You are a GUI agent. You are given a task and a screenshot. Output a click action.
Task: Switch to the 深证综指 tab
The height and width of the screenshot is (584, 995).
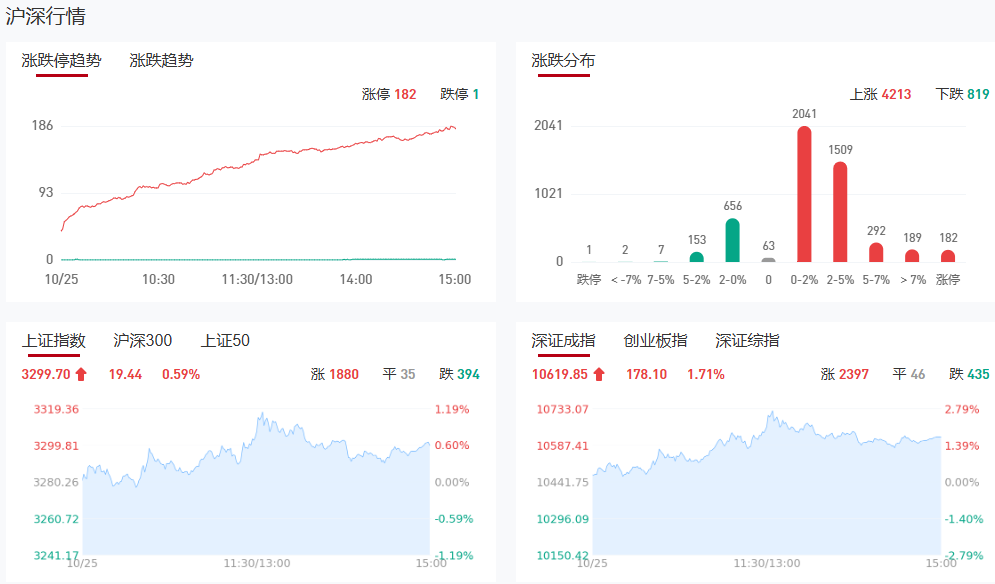(x=747, y=341)
